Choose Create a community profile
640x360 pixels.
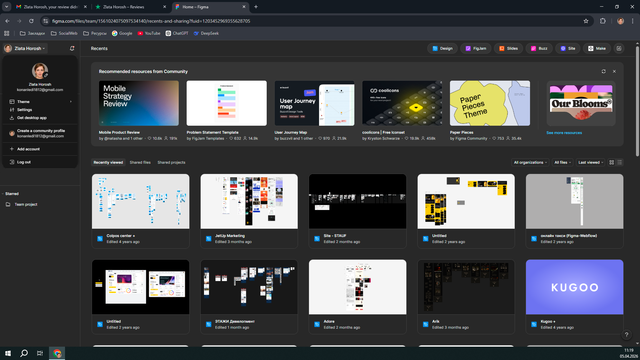(40, 133)
